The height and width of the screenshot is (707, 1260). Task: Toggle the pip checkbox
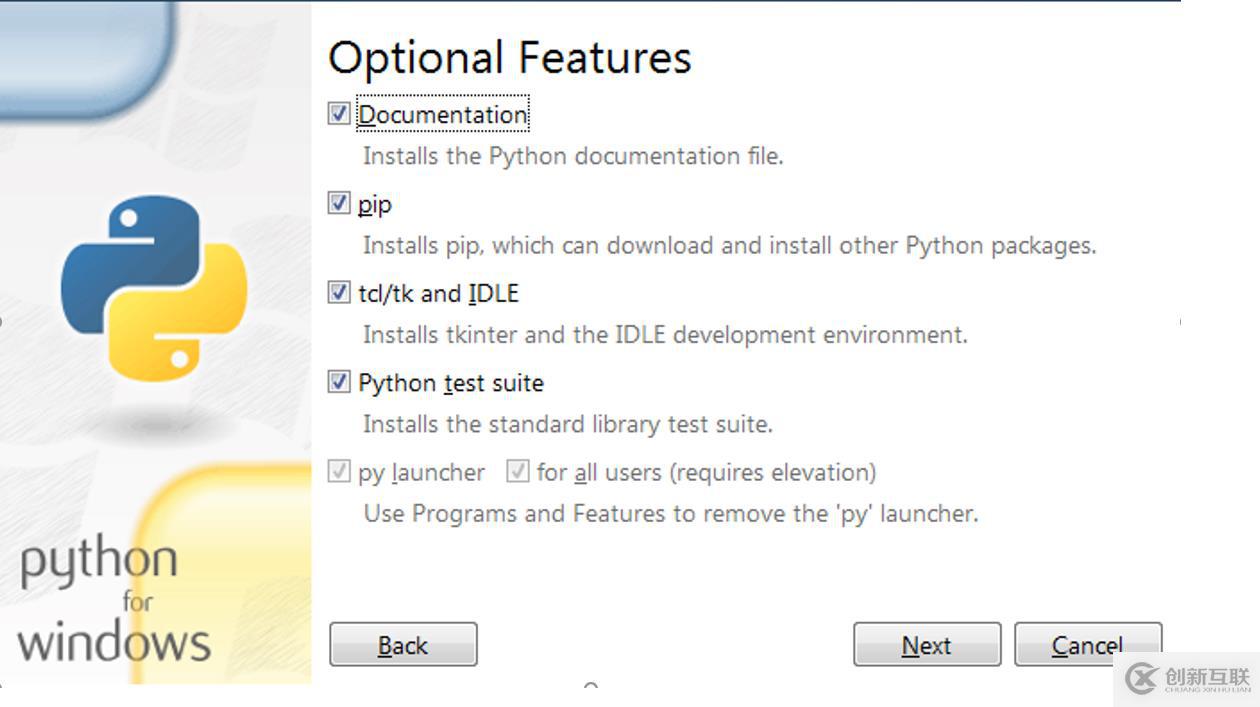pyautogui.click(x=339, y=203)
